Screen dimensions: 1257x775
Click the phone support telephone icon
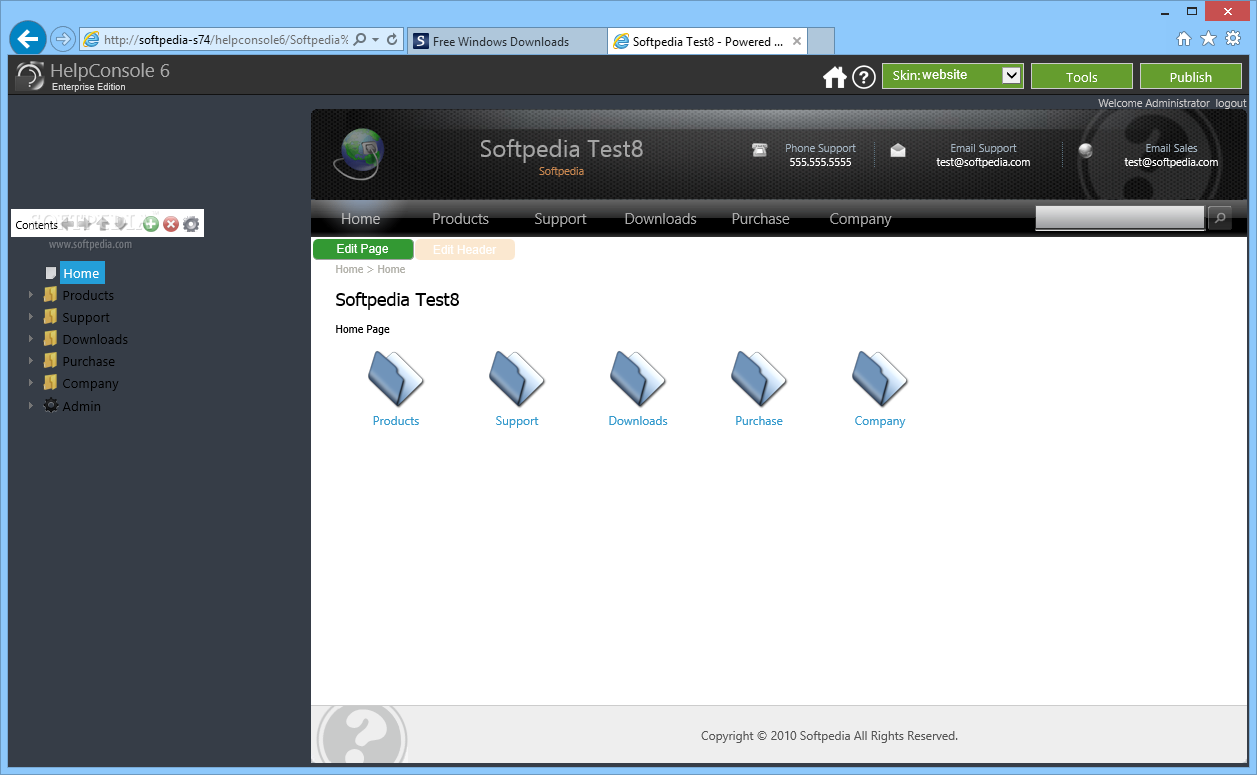click(x=760, y=150)
